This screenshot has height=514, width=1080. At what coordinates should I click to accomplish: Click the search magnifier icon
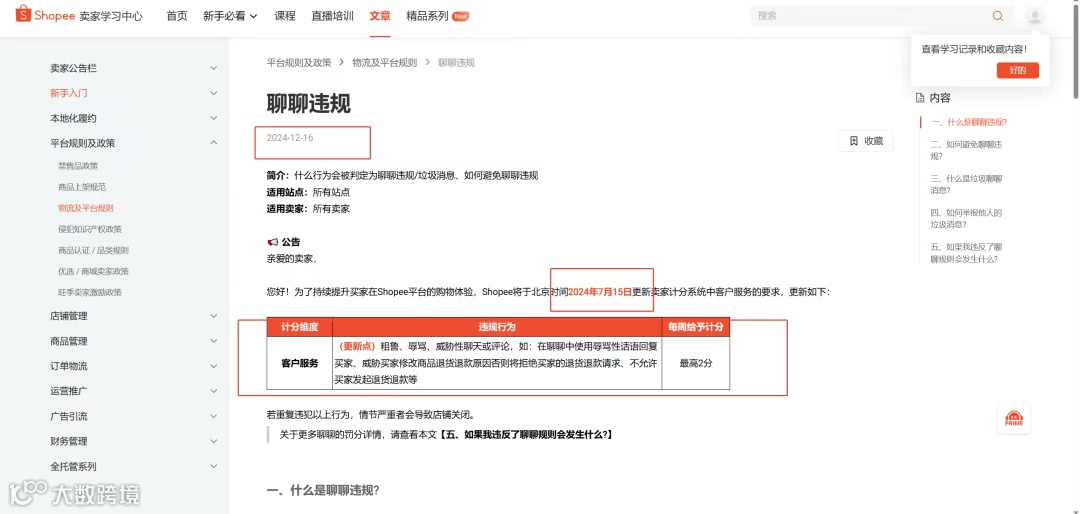point(997,16)
